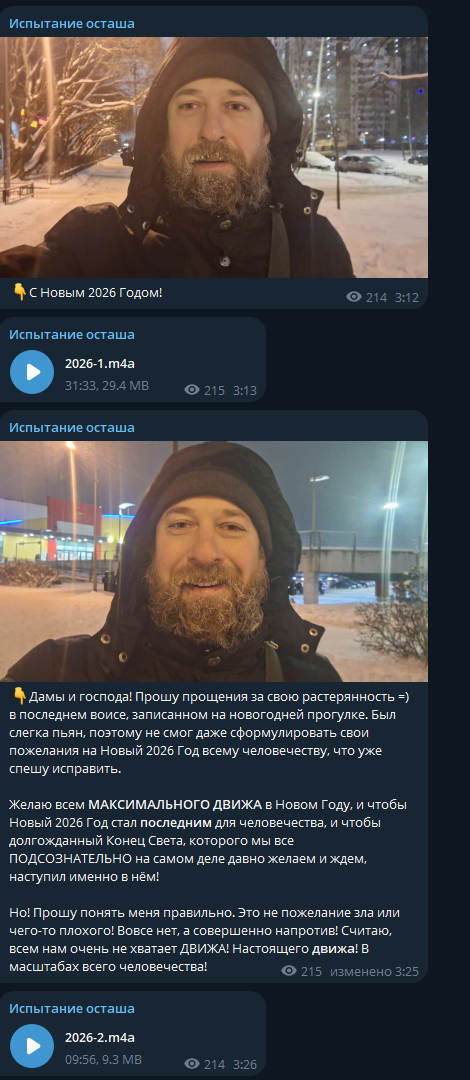This screenshot has width=470, height=1080.
Task: Play the 2026-2.m4a audio file
Action: tap(32, 1046)
